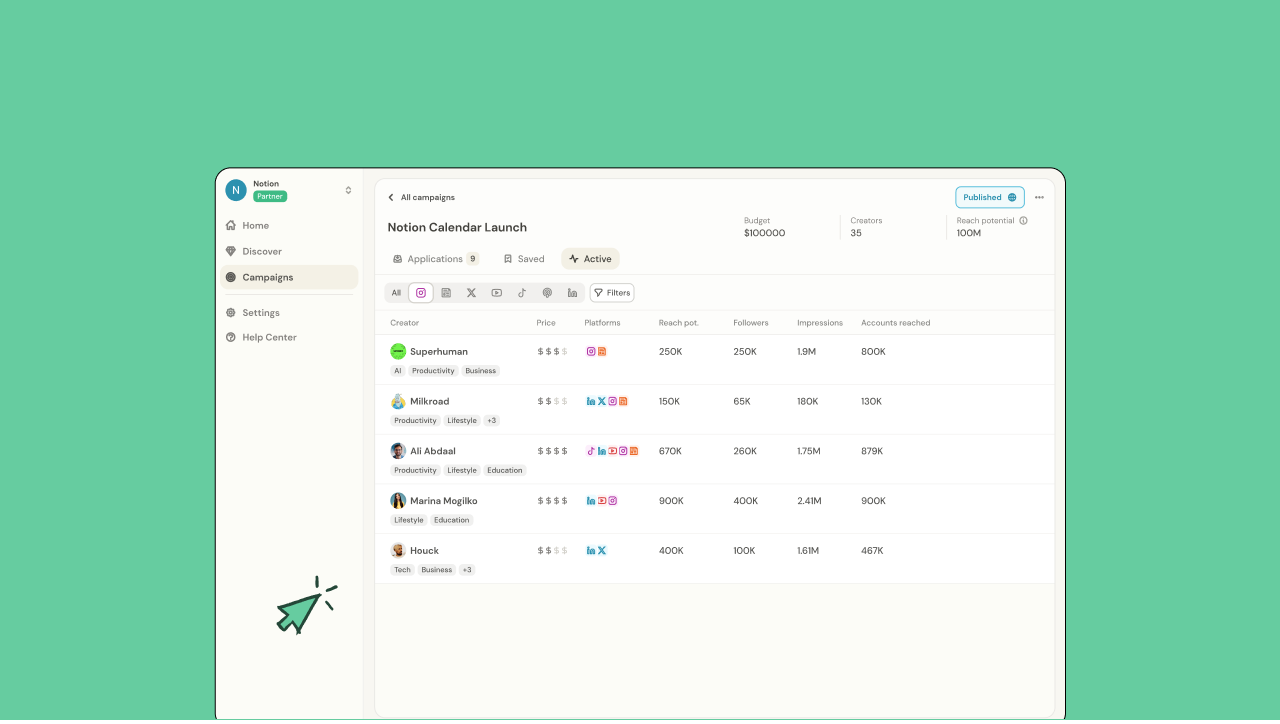Click Superhuman's green avatar
Viewport: 1280px width, 724px height.
tap(398, 351)
